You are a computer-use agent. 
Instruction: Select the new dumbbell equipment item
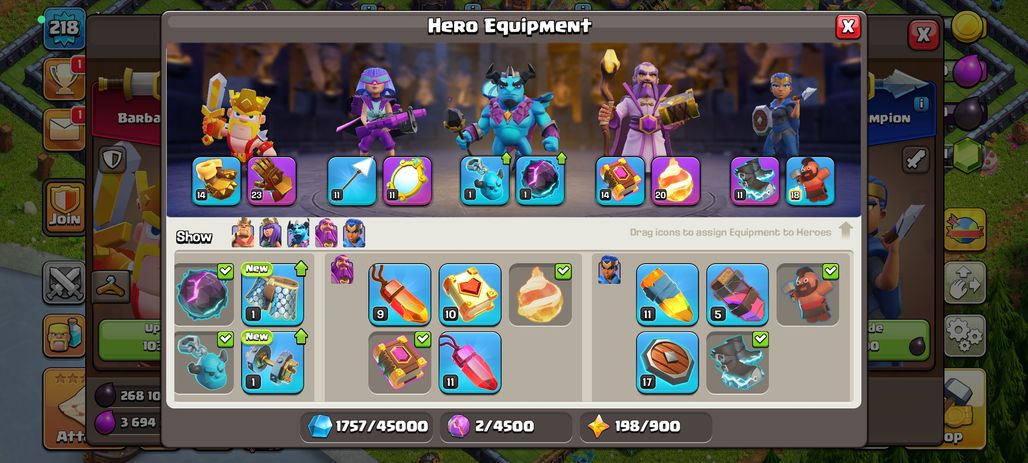click(x=272, y=363)
